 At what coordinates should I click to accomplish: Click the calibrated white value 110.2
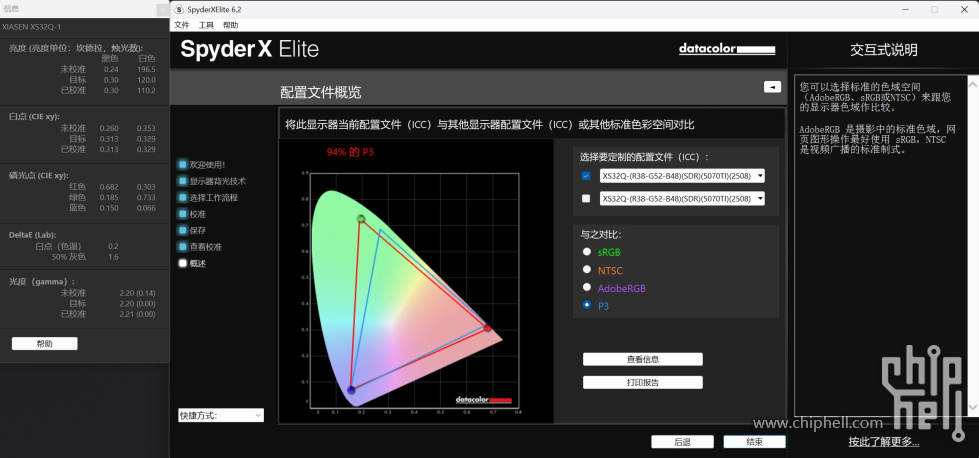(x=146, y=90)
